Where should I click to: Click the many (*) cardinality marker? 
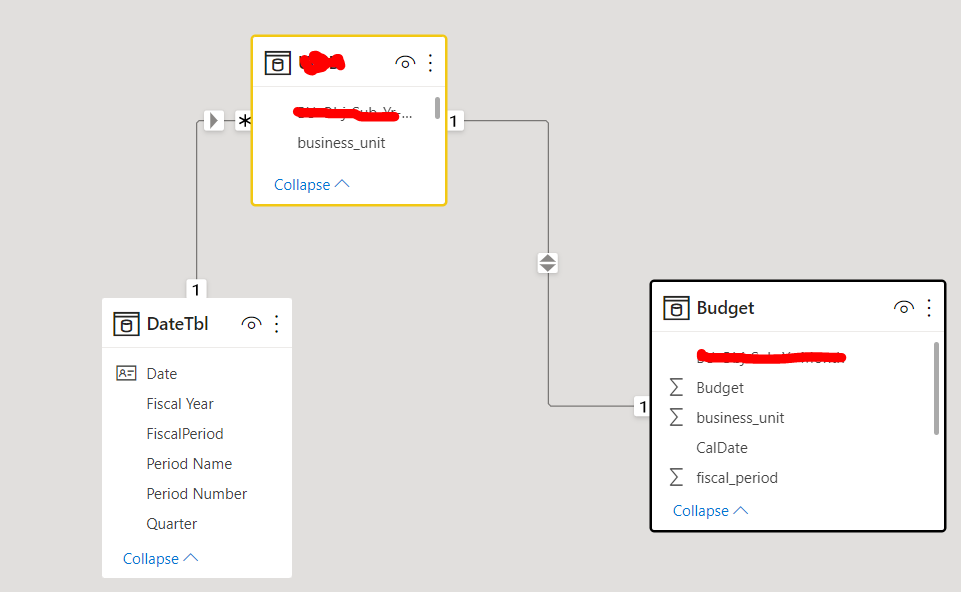click(245, 121)
